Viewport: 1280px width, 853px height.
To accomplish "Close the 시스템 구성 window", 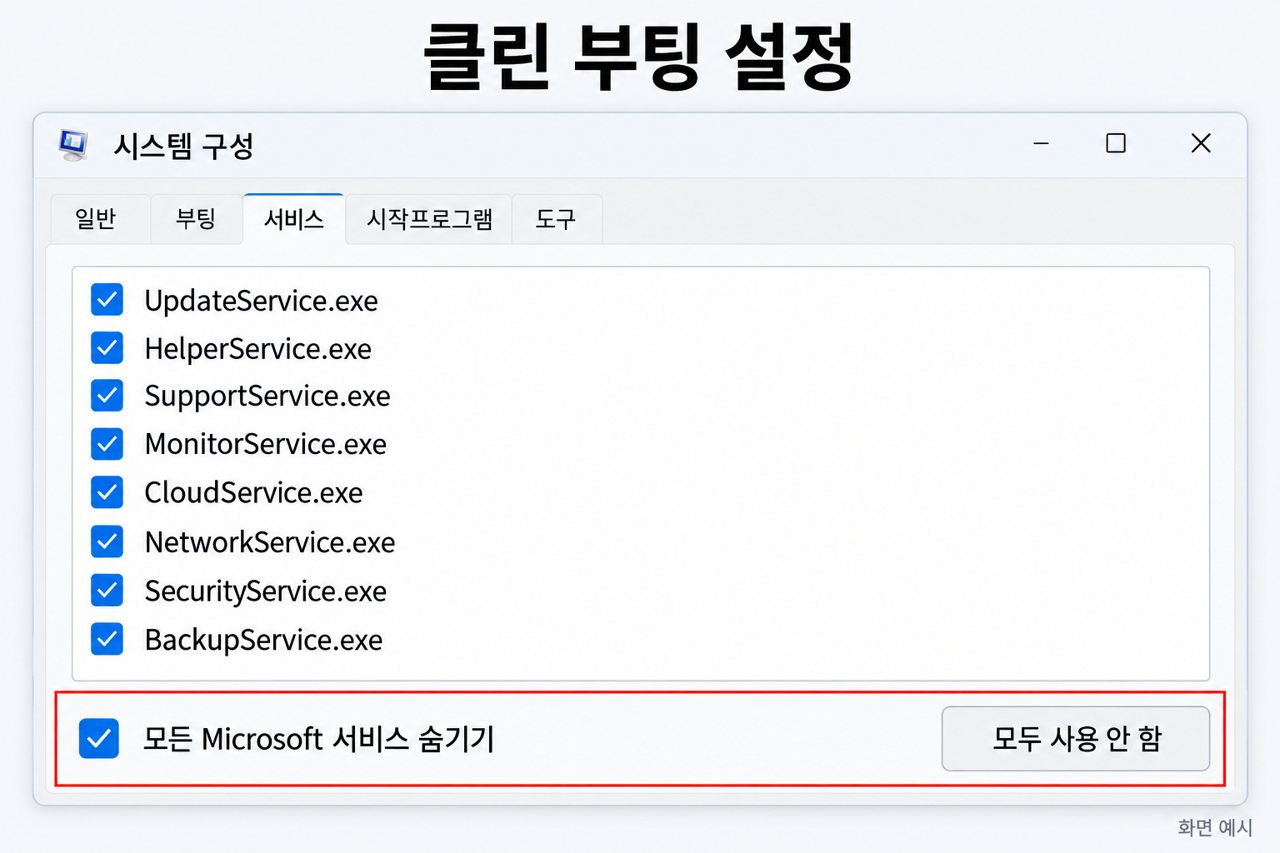I will 1201,144.
